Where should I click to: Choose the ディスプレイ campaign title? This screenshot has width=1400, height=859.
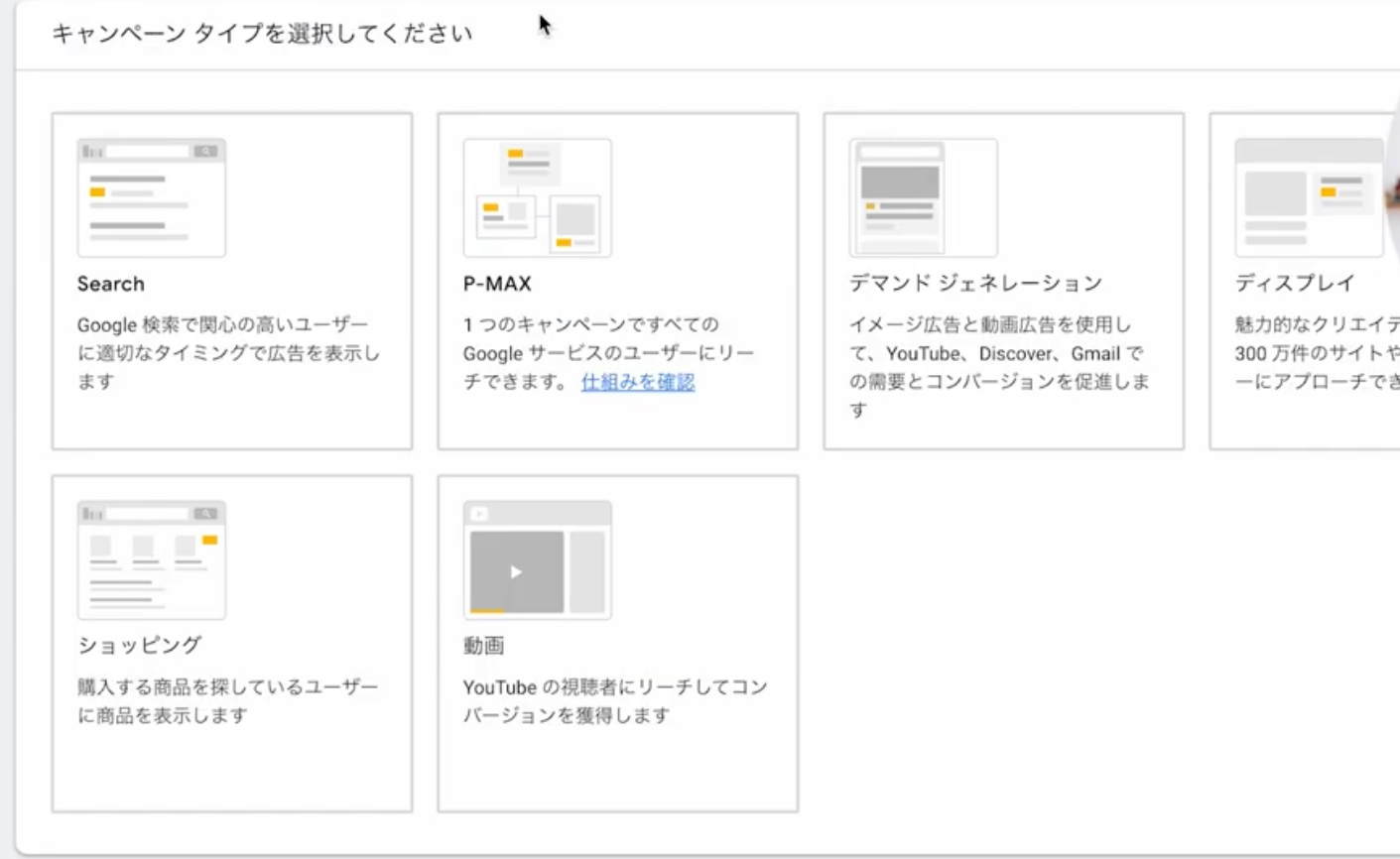[1295, 284]
